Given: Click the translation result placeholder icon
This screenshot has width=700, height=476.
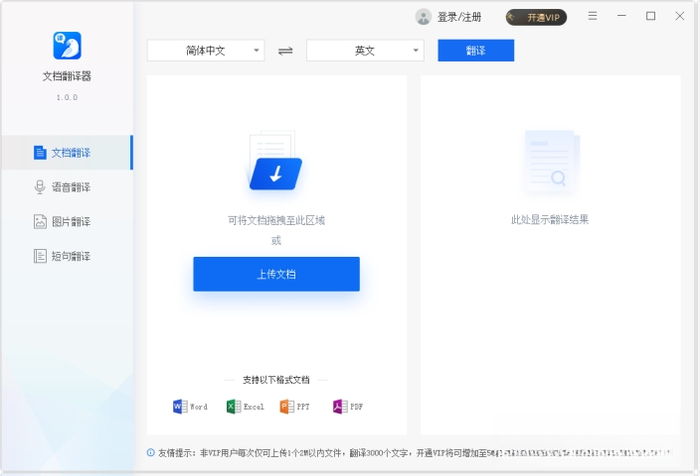Looking at the screenshot, I should 552,162.
